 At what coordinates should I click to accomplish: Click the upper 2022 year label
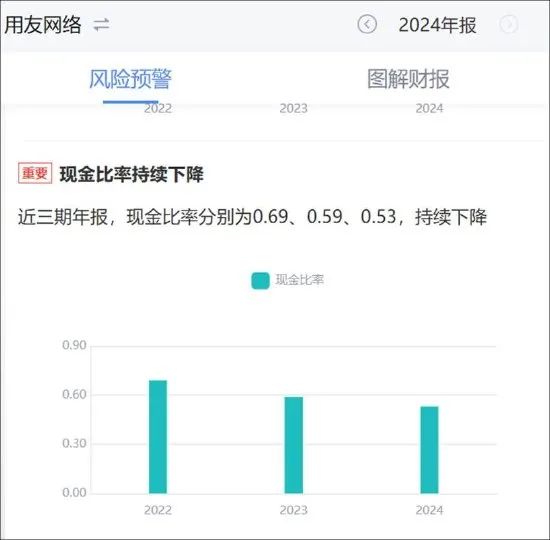[158, 108]
